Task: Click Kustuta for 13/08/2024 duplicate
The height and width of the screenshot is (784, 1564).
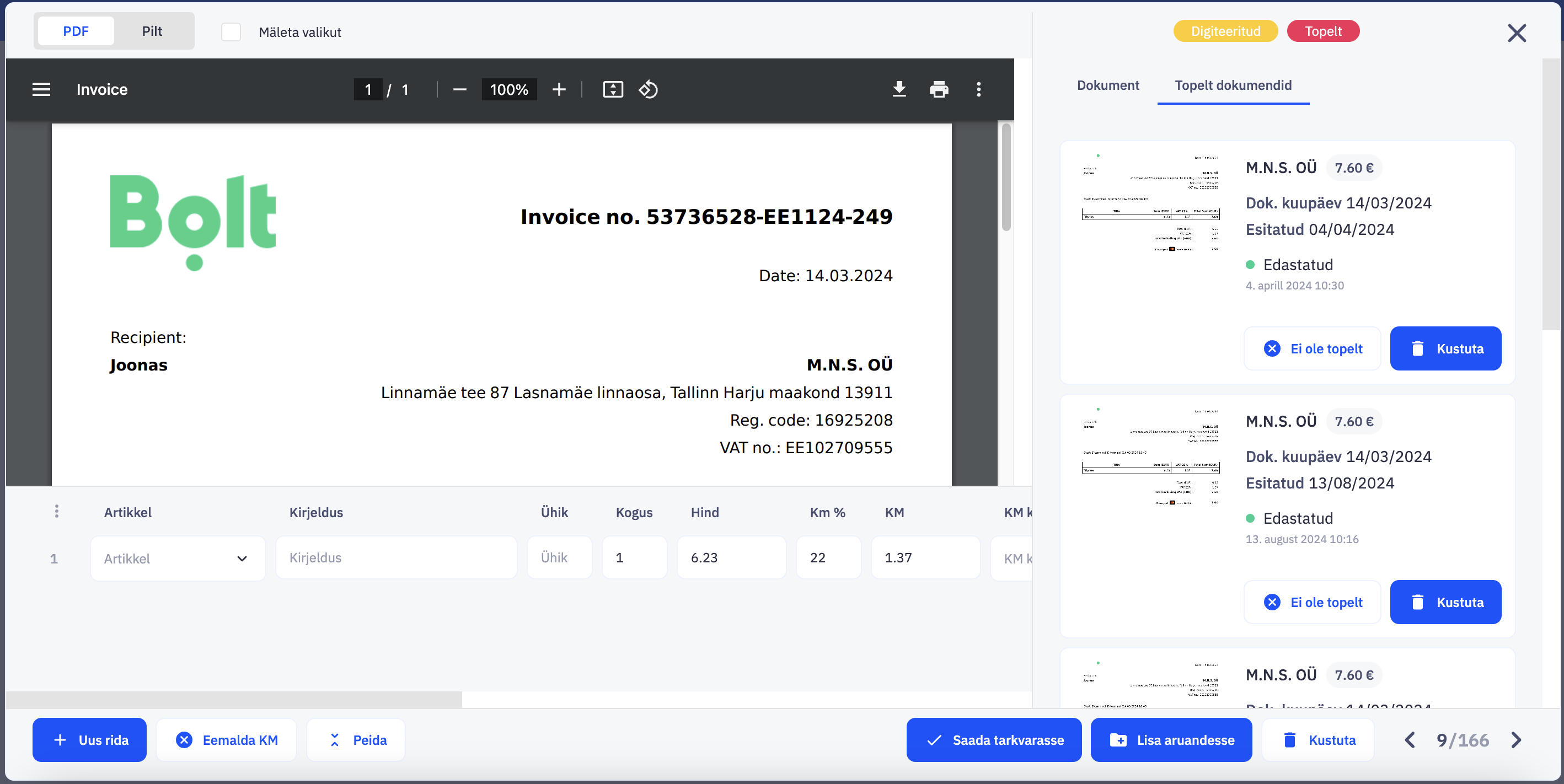Action: tap(1445, 602)
